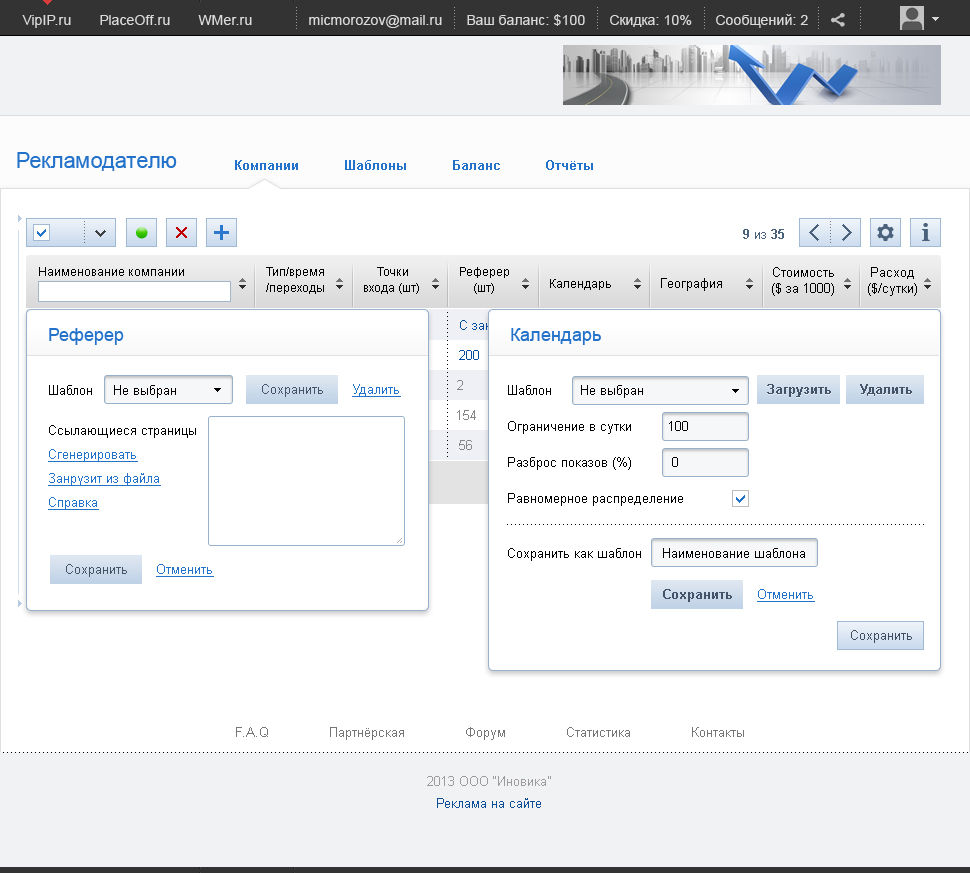
Task: Click the Ограничение в сутки field
Action: click(705, 426)
